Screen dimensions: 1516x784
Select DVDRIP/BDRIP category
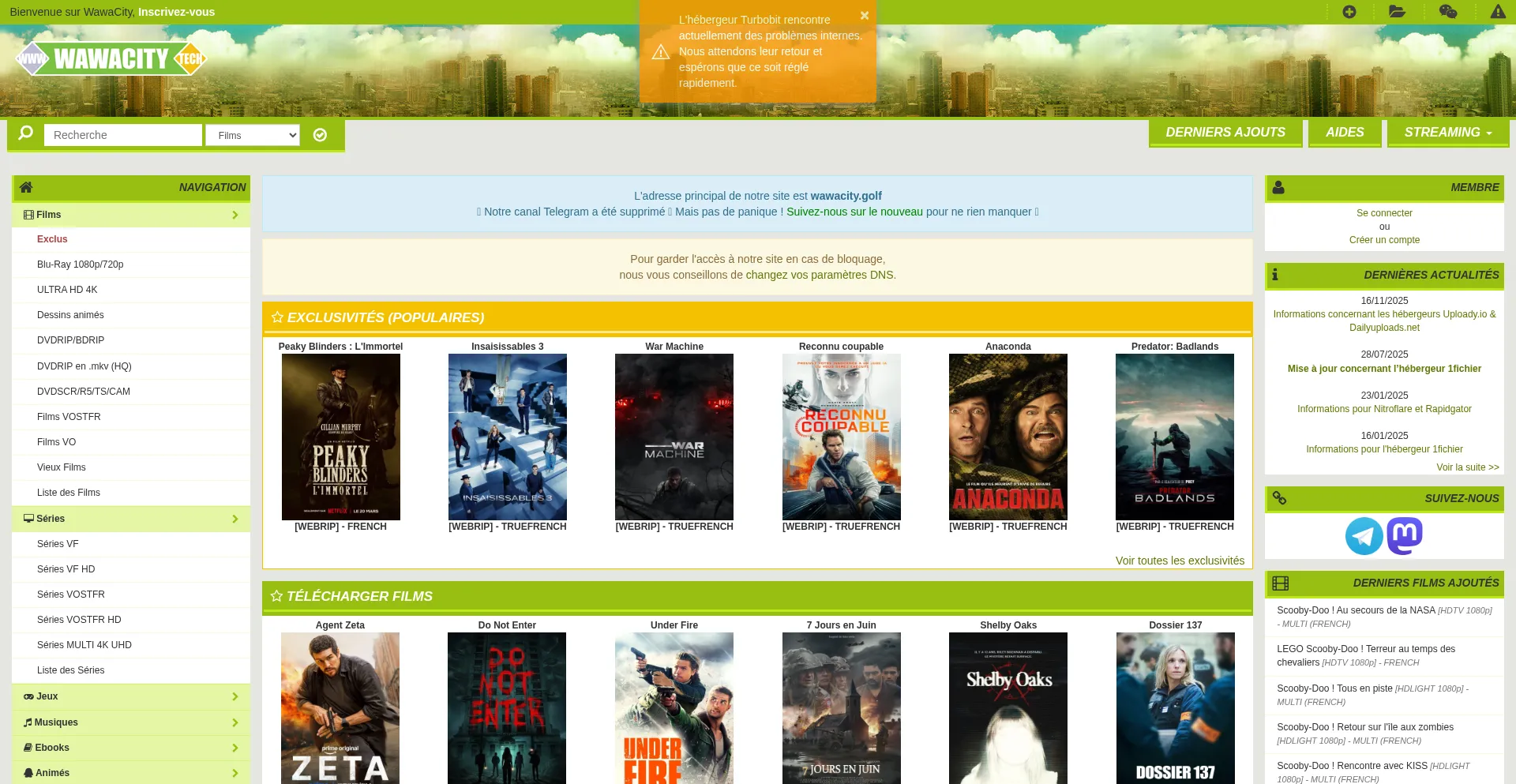[x=70, y=340]
